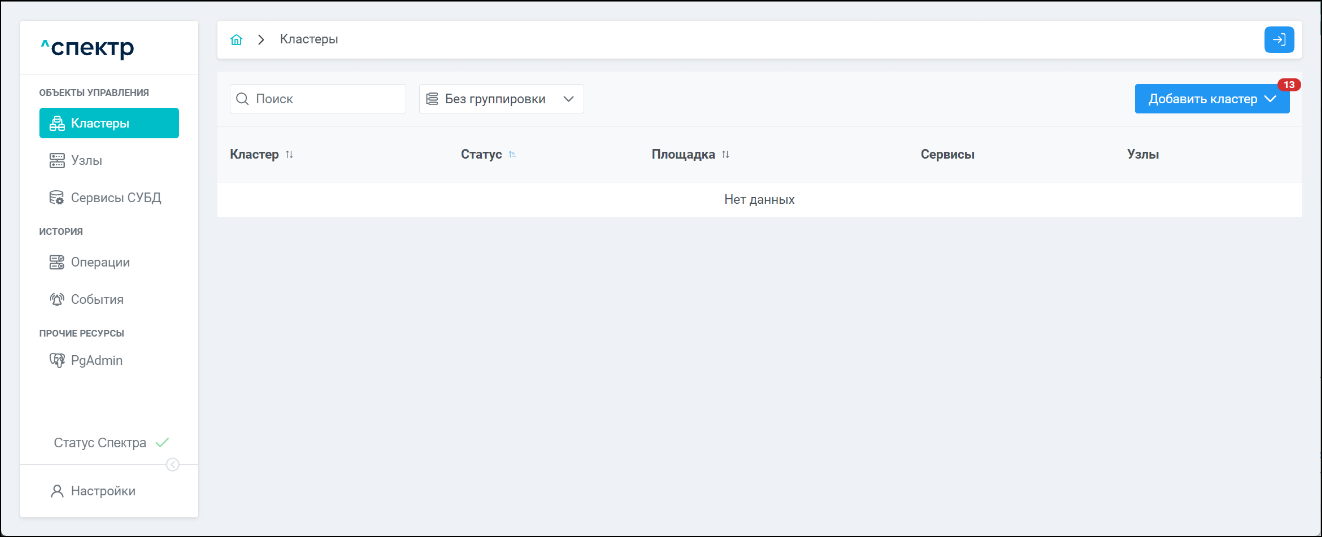This screenshot has width=1322, height=538.
Task: Click the Спектр logo
Action: (87, 47)
